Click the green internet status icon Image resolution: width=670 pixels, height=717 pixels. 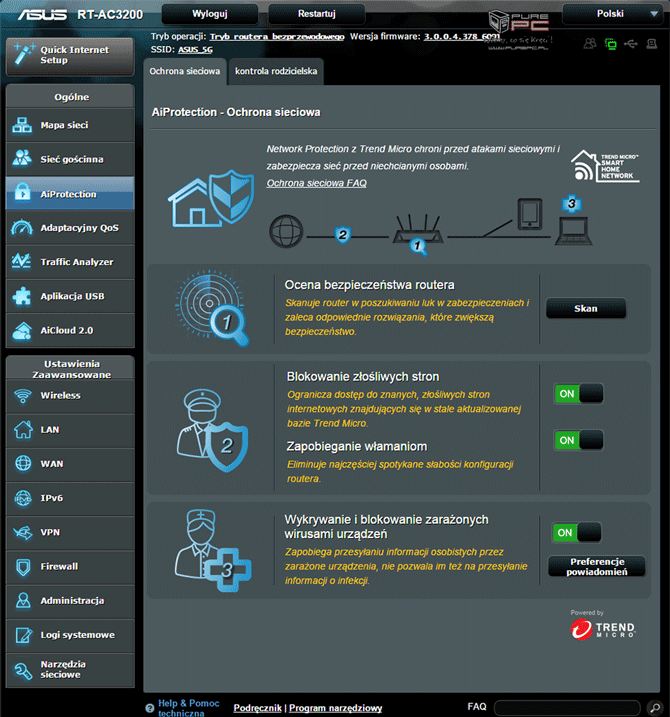(x=611, y=44)
